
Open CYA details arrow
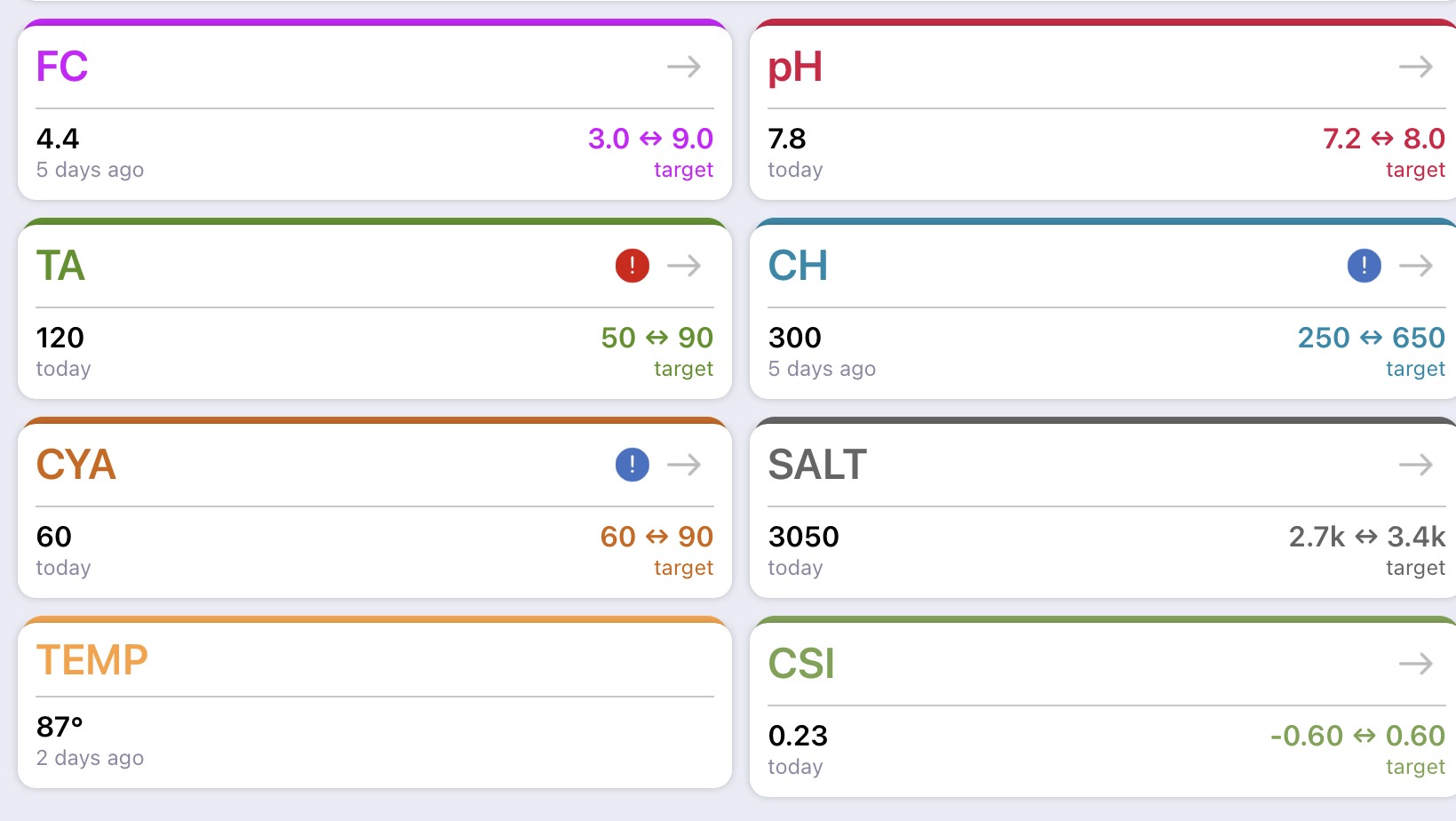(684, 465)
